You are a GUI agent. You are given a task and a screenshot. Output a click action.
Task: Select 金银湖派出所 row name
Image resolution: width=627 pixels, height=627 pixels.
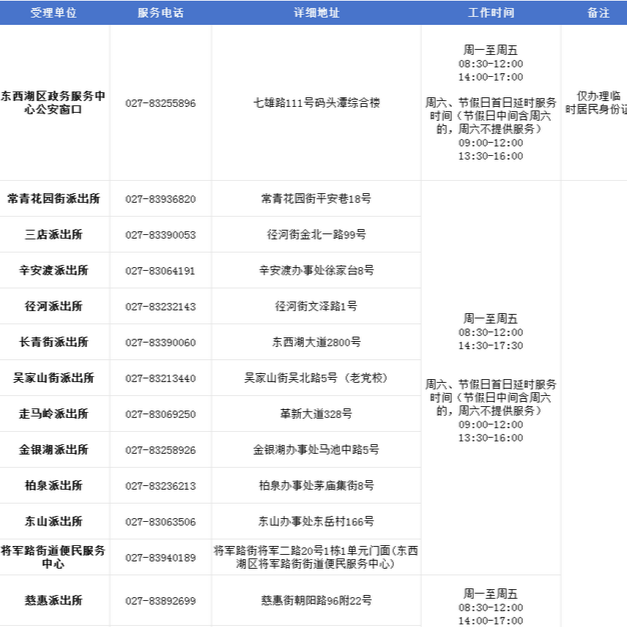(x=54, y=450)
